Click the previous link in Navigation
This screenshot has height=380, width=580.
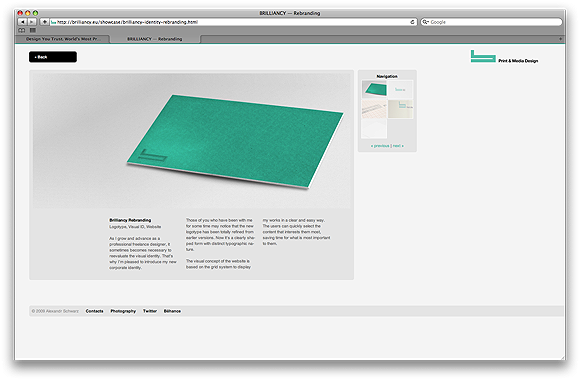point(380,146)
